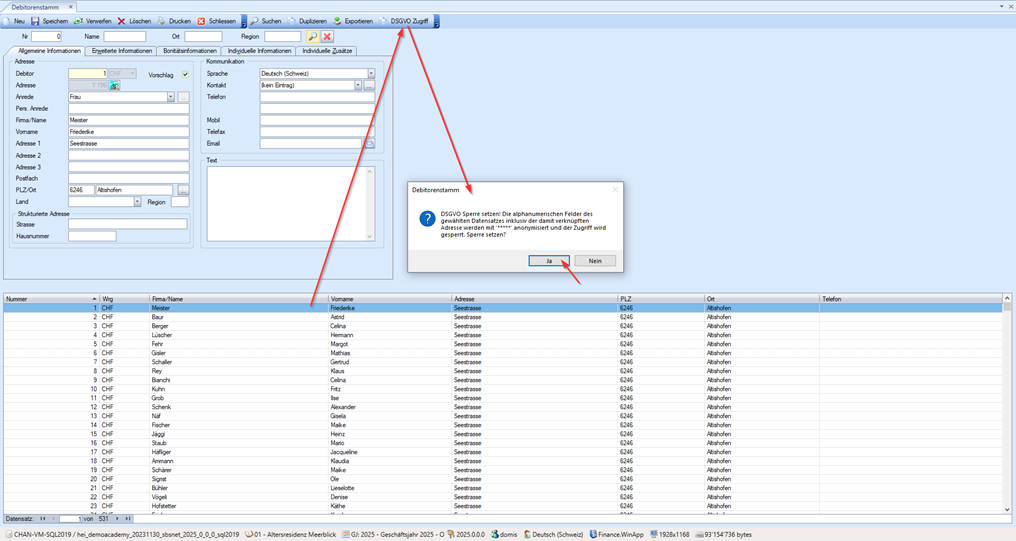Screen dimensions: 1016x541
Task: Confirm dialog with Ja button
Action: [549, 261]
